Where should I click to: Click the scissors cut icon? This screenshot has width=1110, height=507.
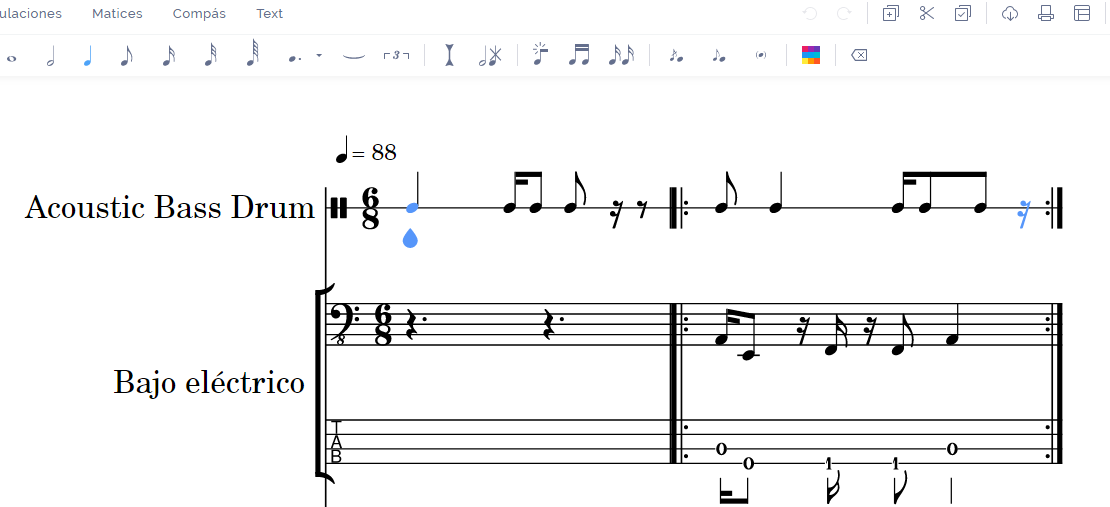point(926,14)
